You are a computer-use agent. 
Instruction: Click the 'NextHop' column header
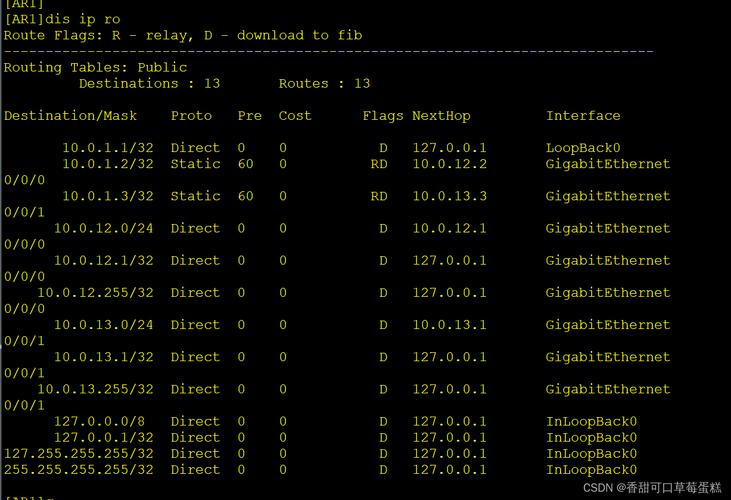click(x=441, y=116)
